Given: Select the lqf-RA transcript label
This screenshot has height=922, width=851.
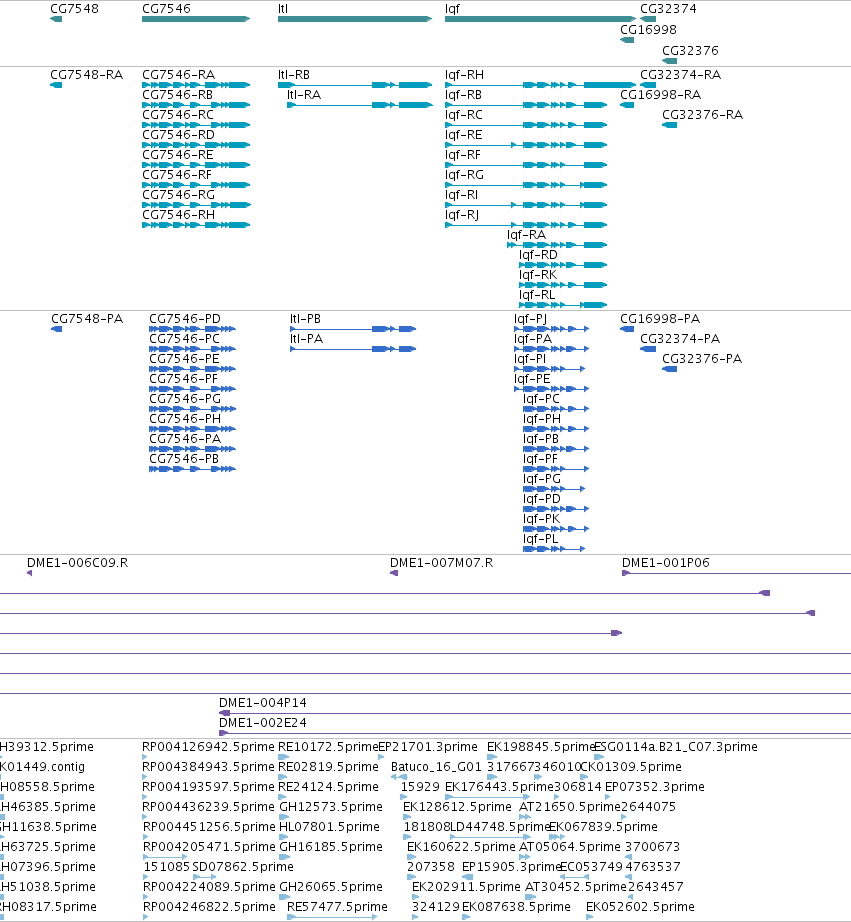Looking at the screenshot, I should 526,235.
